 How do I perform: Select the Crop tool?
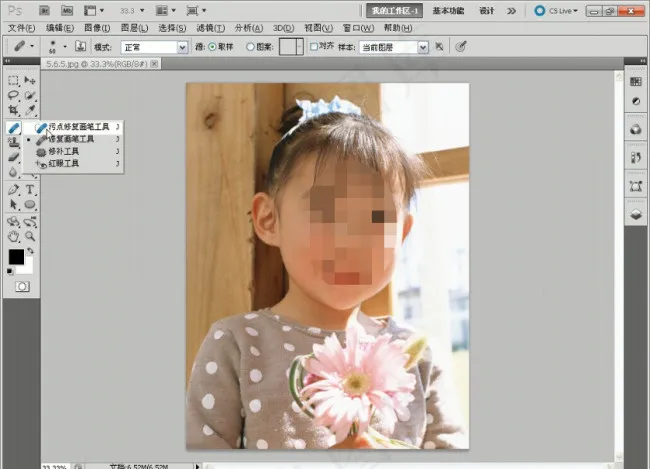point(13,110)
